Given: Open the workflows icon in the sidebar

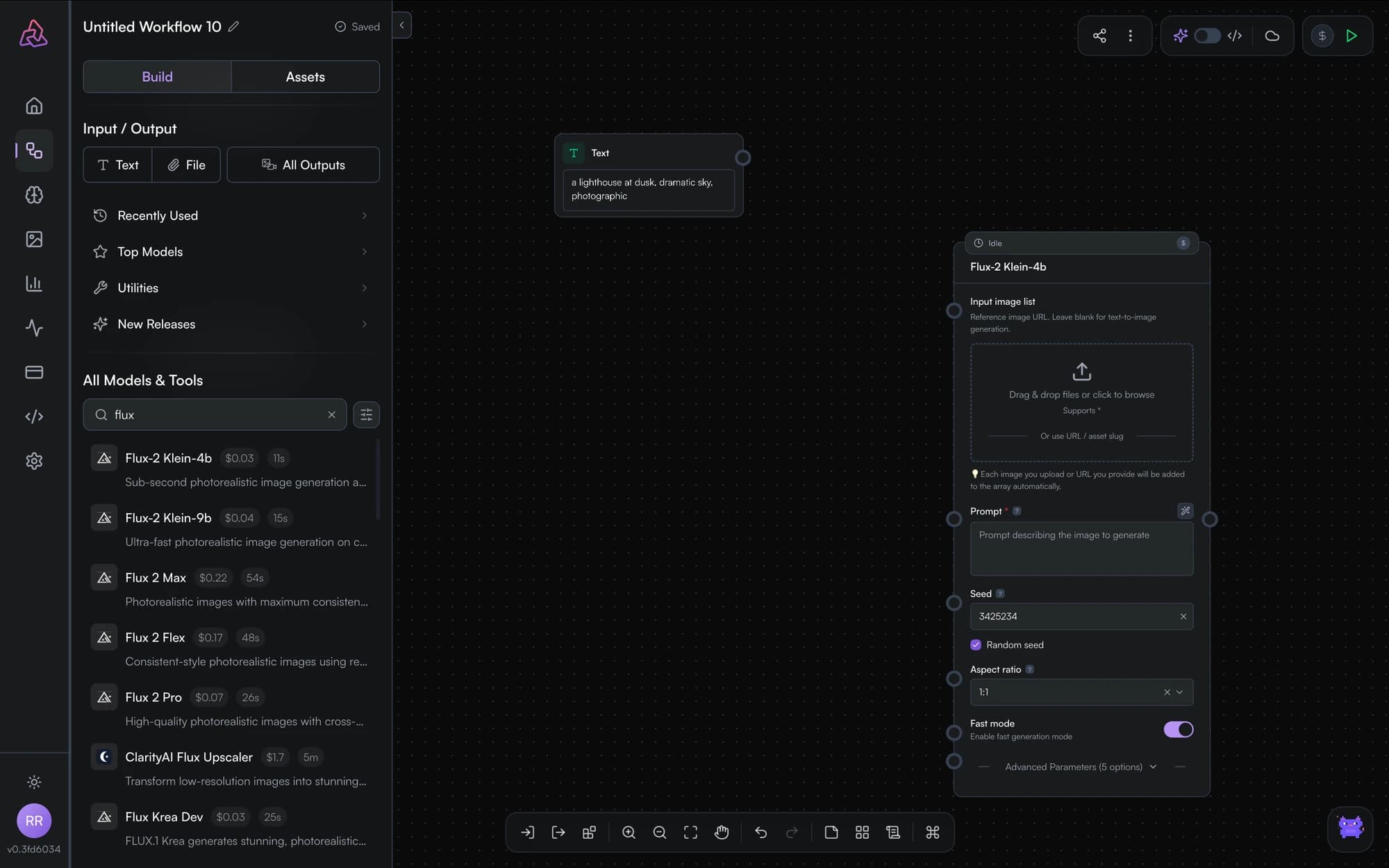Looking at the screenshot, I should 34,150.
